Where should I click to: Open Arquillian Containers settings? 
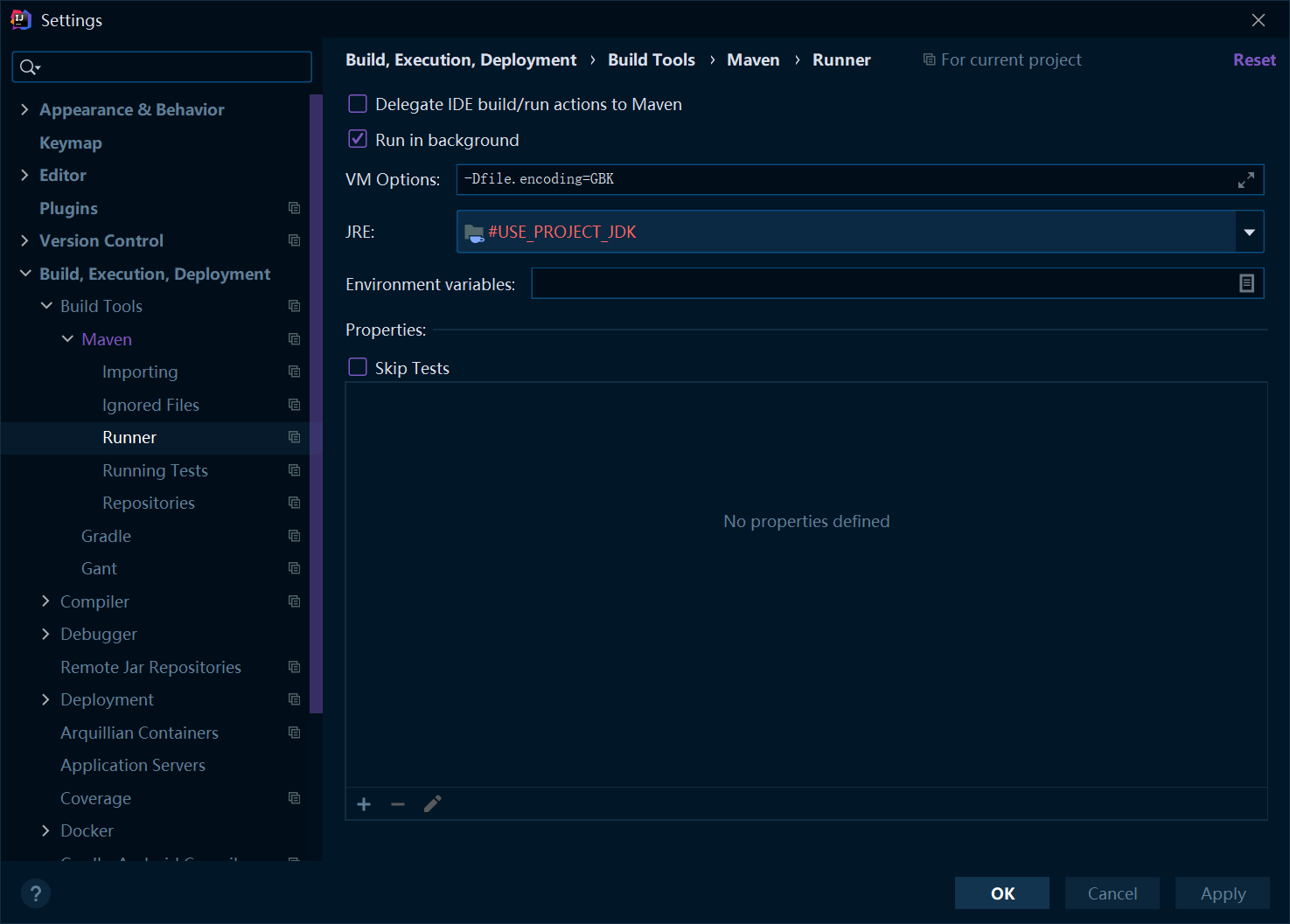click(139, 733)
